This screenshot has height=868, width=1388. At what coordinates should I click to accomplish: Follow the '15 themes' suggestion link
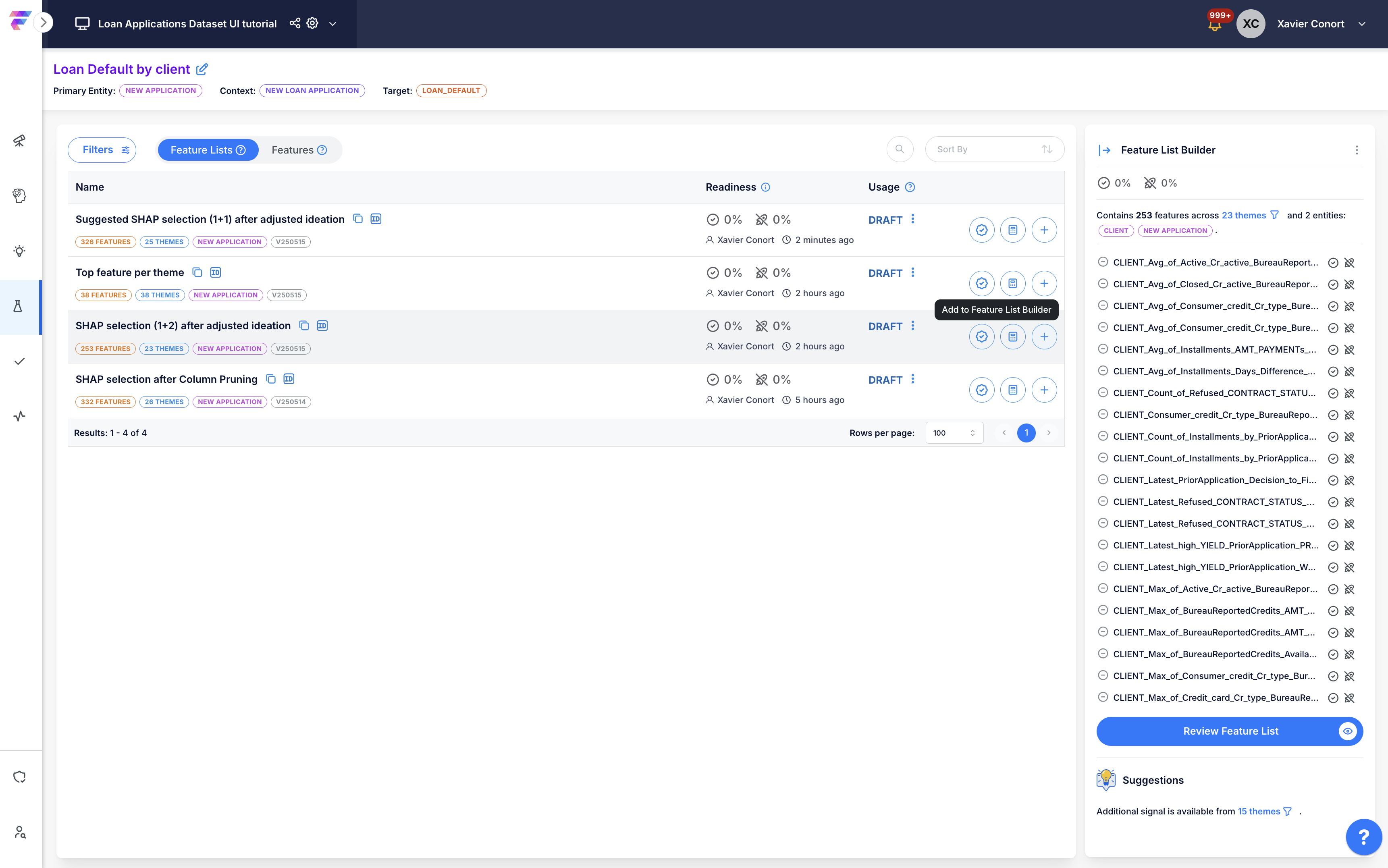[x=1259, y=811]
